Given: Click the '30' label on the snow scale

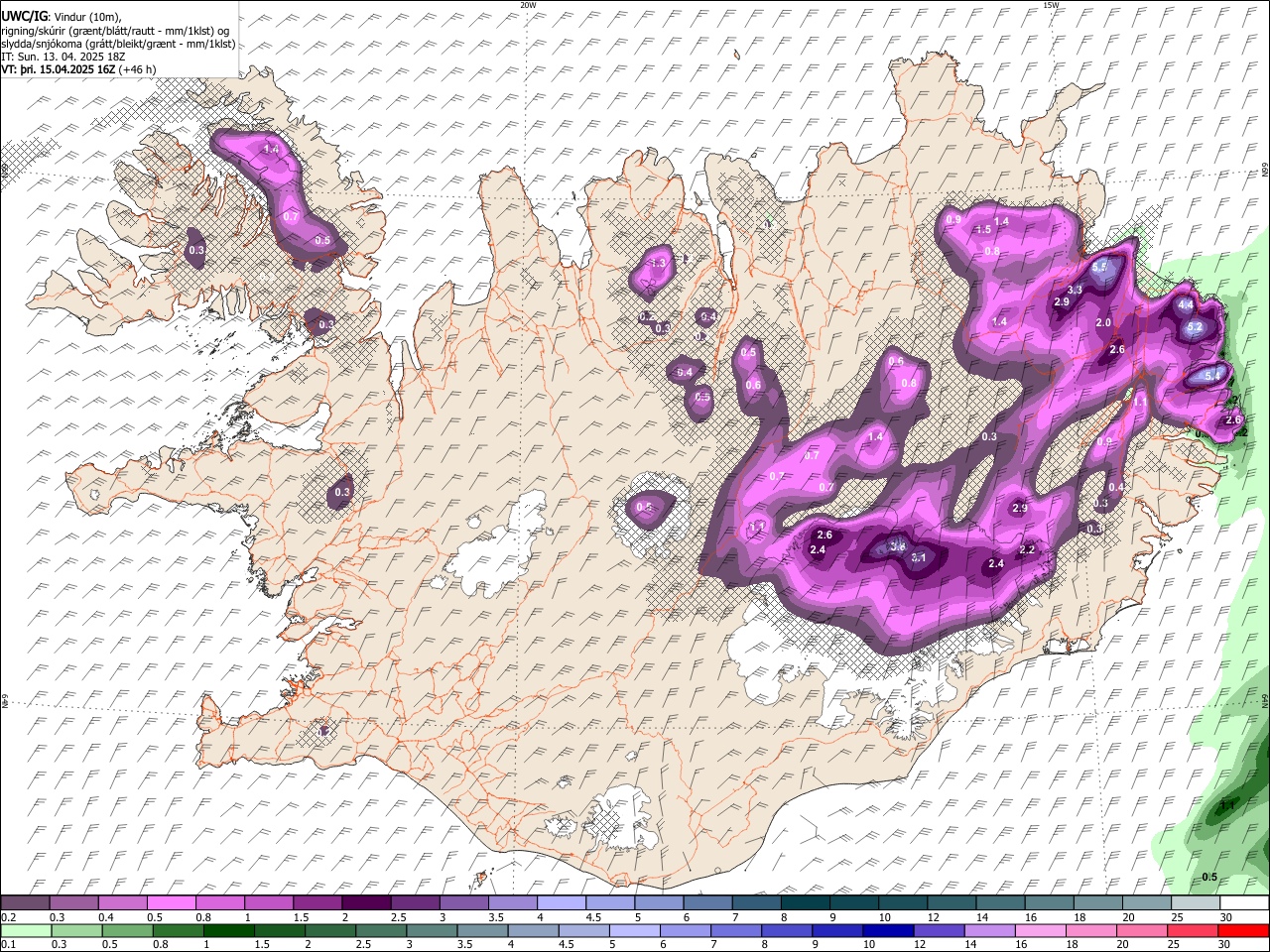Looking at the screenshot, I should [x=1225, y=917].
